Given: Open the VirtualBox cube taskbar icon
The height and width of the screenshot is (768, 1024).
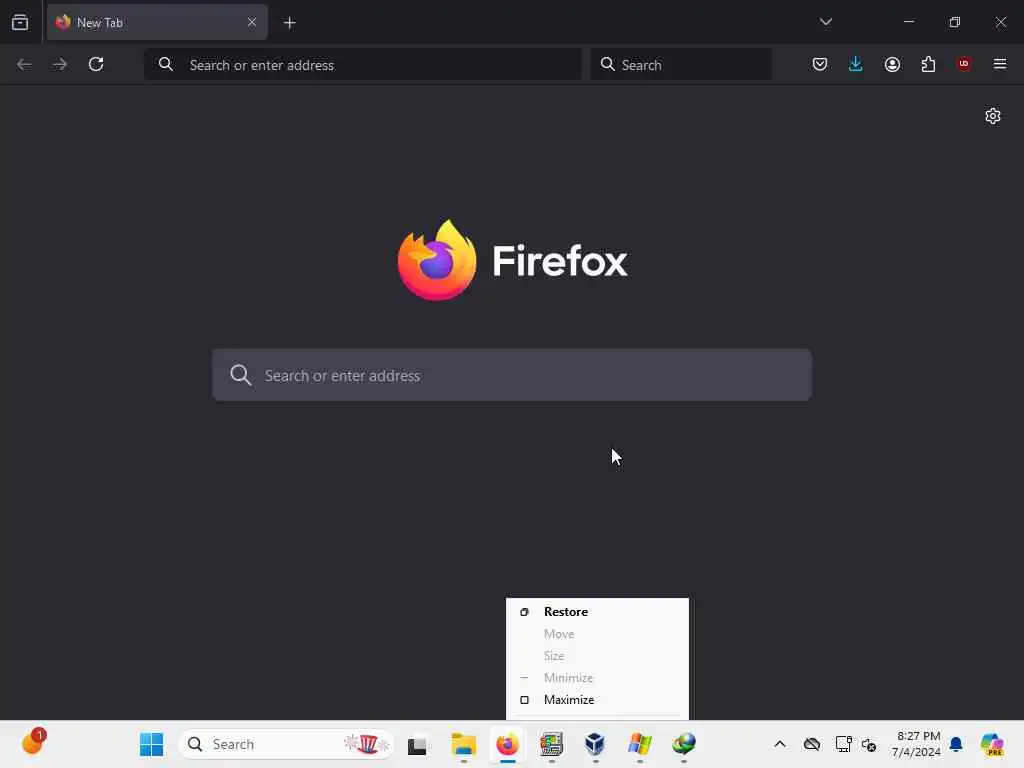Looking at the screenshot, I should [595, 744].
